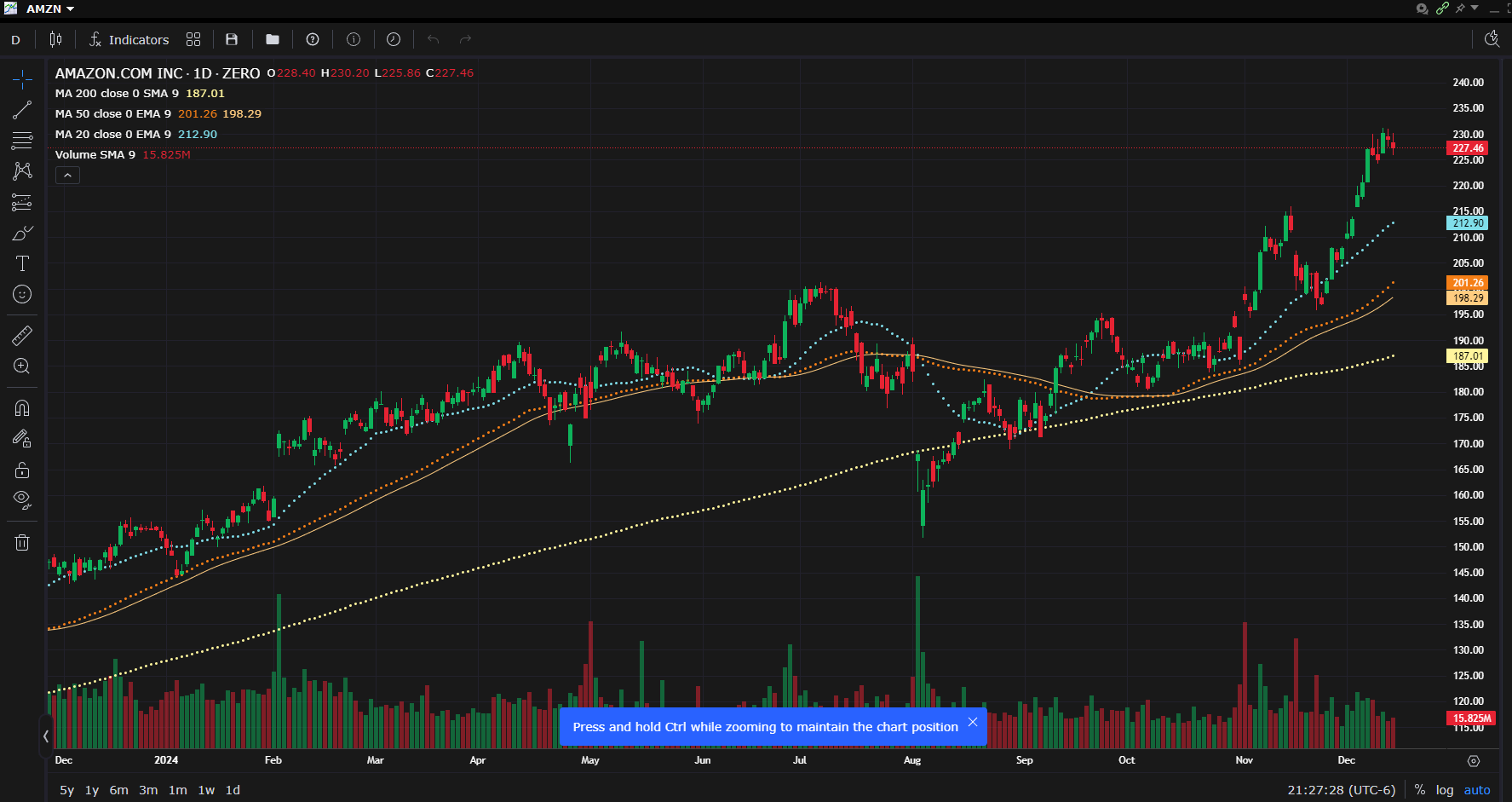Collapse the indicator legend list
Screen dimensions: 1512x802
tap(67, 176)
